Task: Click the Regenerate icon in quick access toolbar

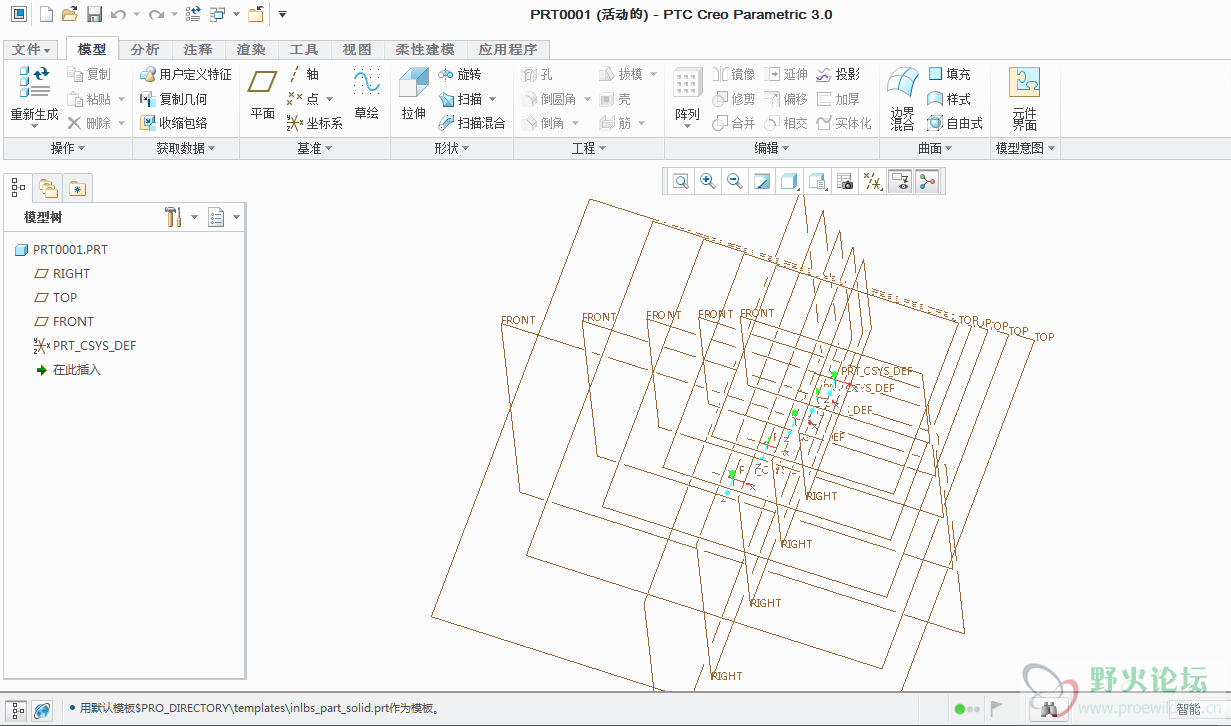Action: (193, 14)
